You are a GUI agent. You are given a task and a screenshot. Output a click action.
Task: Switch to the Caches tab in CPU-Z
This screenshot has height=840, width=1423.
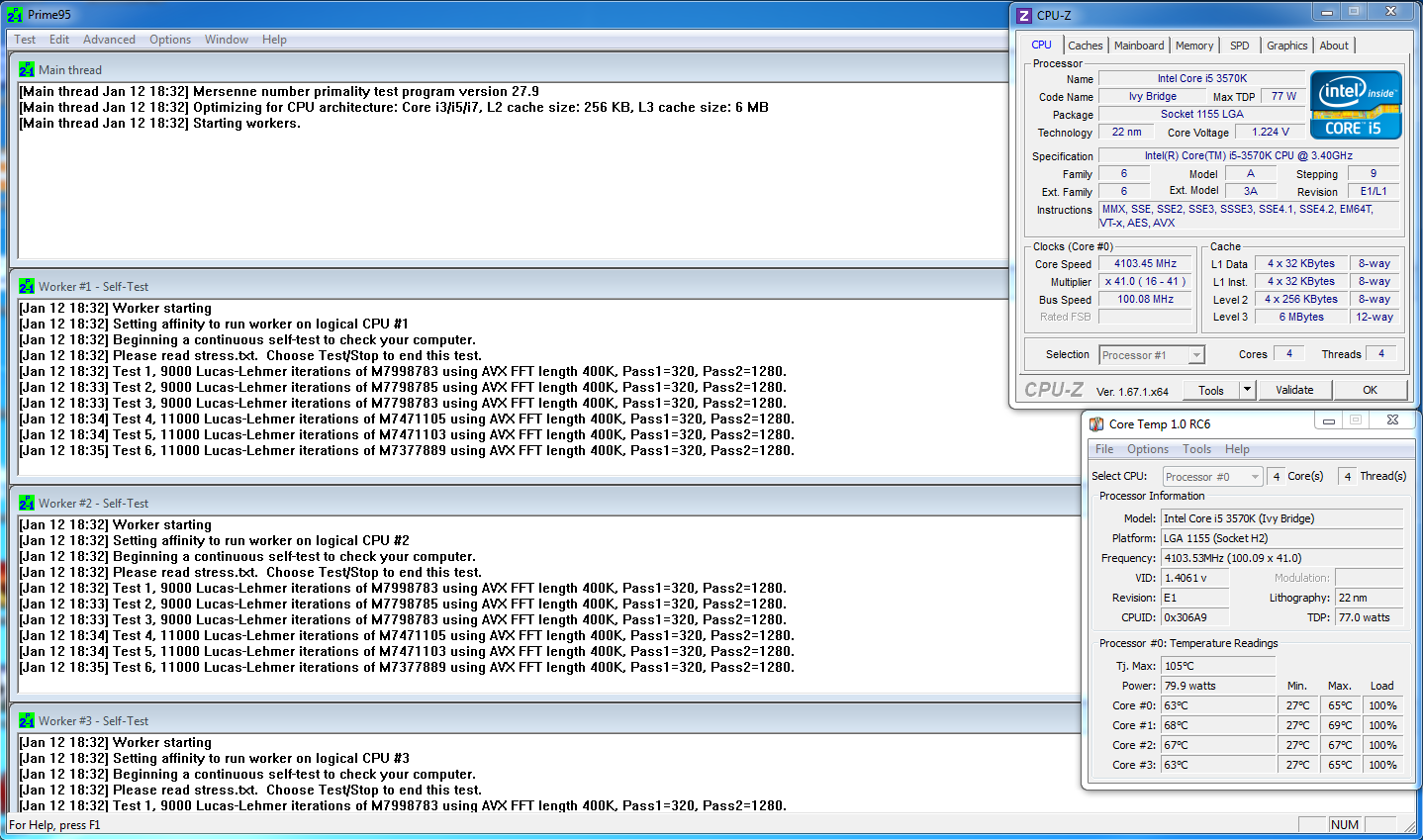(x=1086, y=46)
